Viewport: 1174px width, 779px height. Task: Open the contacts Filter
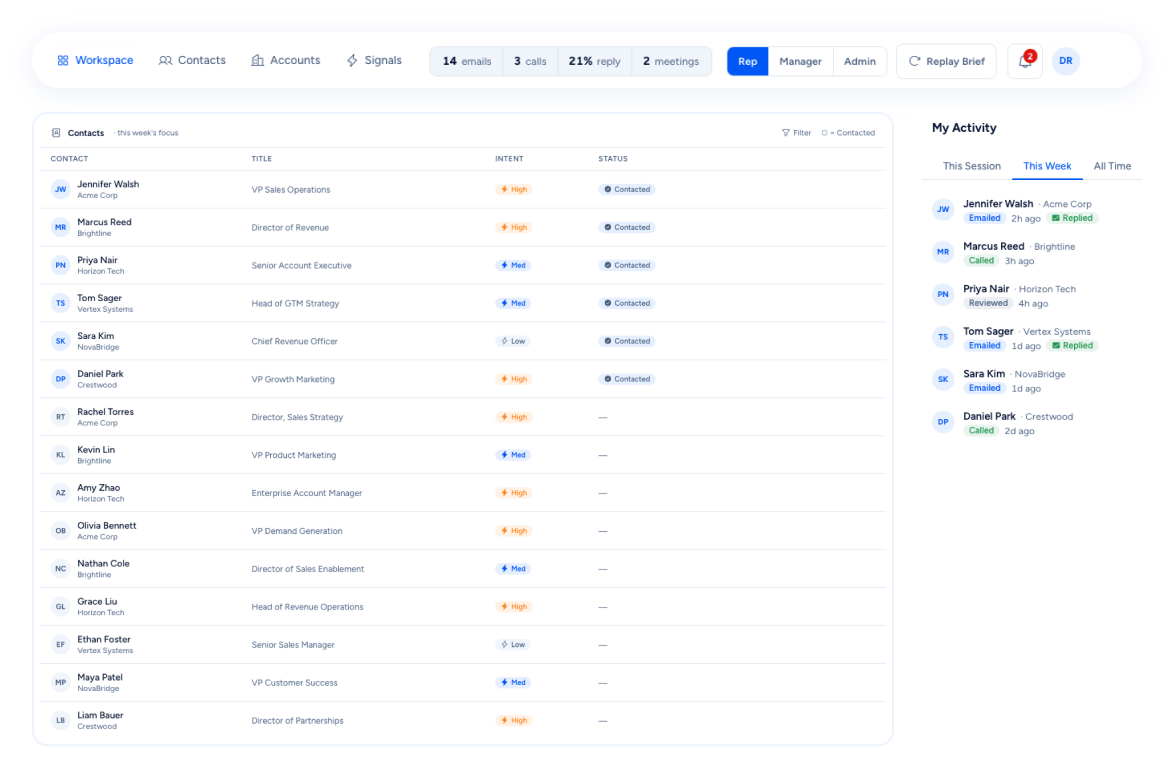pos(796,133)
